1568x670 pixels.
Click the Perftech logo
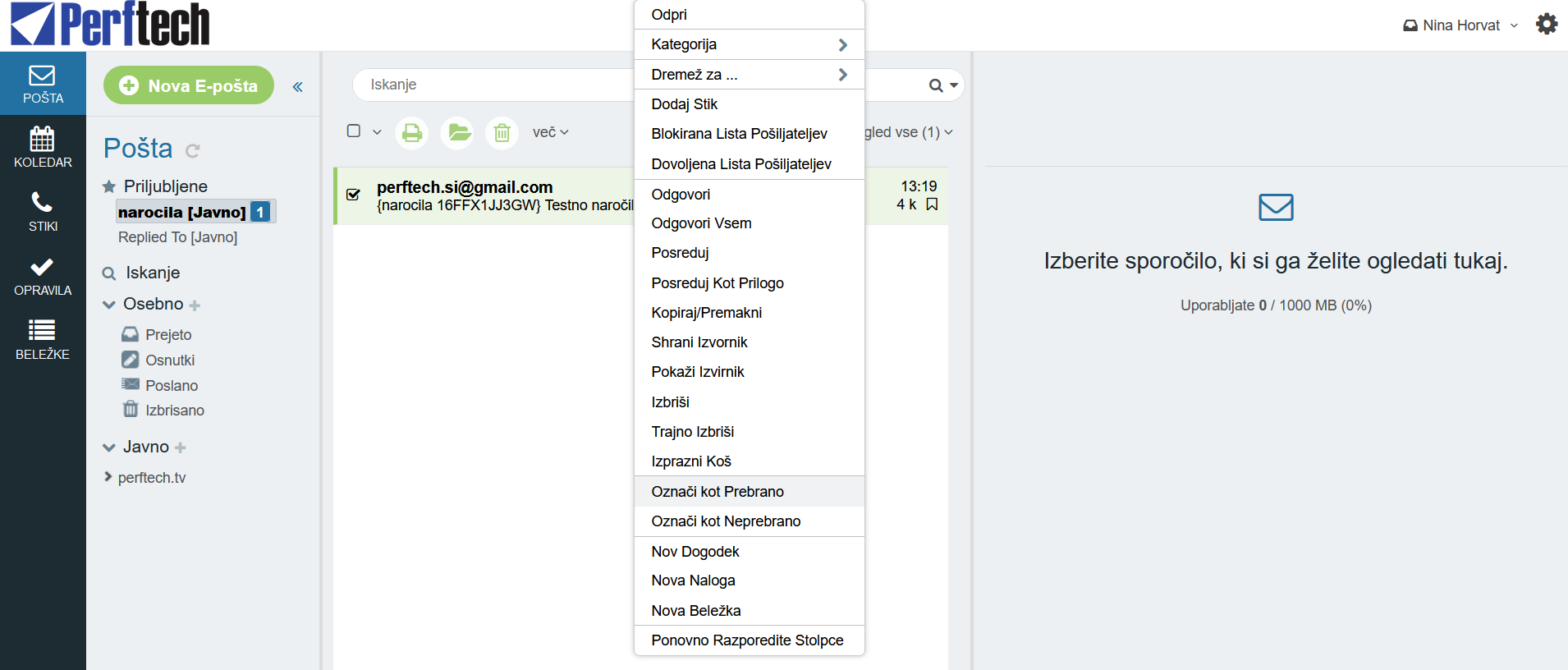click(x=111, y=24)
